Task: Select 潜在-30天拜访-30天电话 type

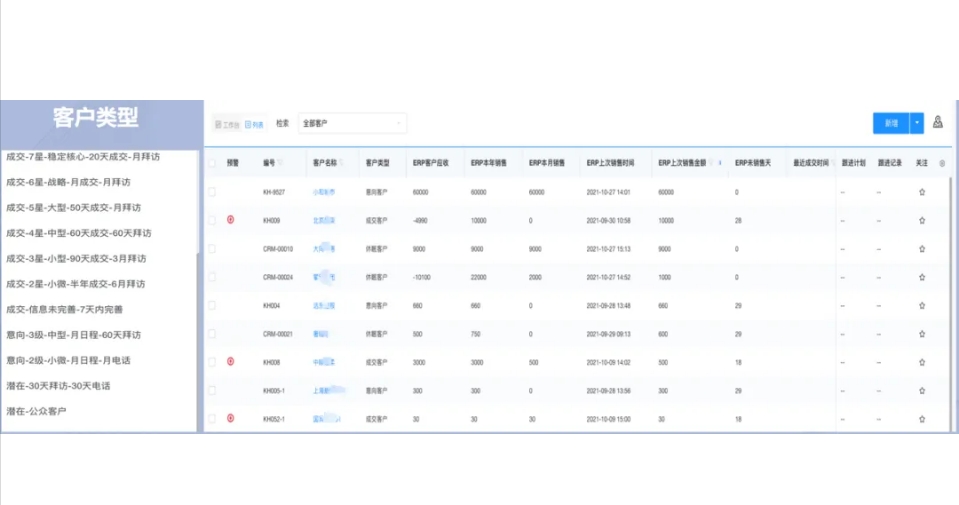Action: 59,386
